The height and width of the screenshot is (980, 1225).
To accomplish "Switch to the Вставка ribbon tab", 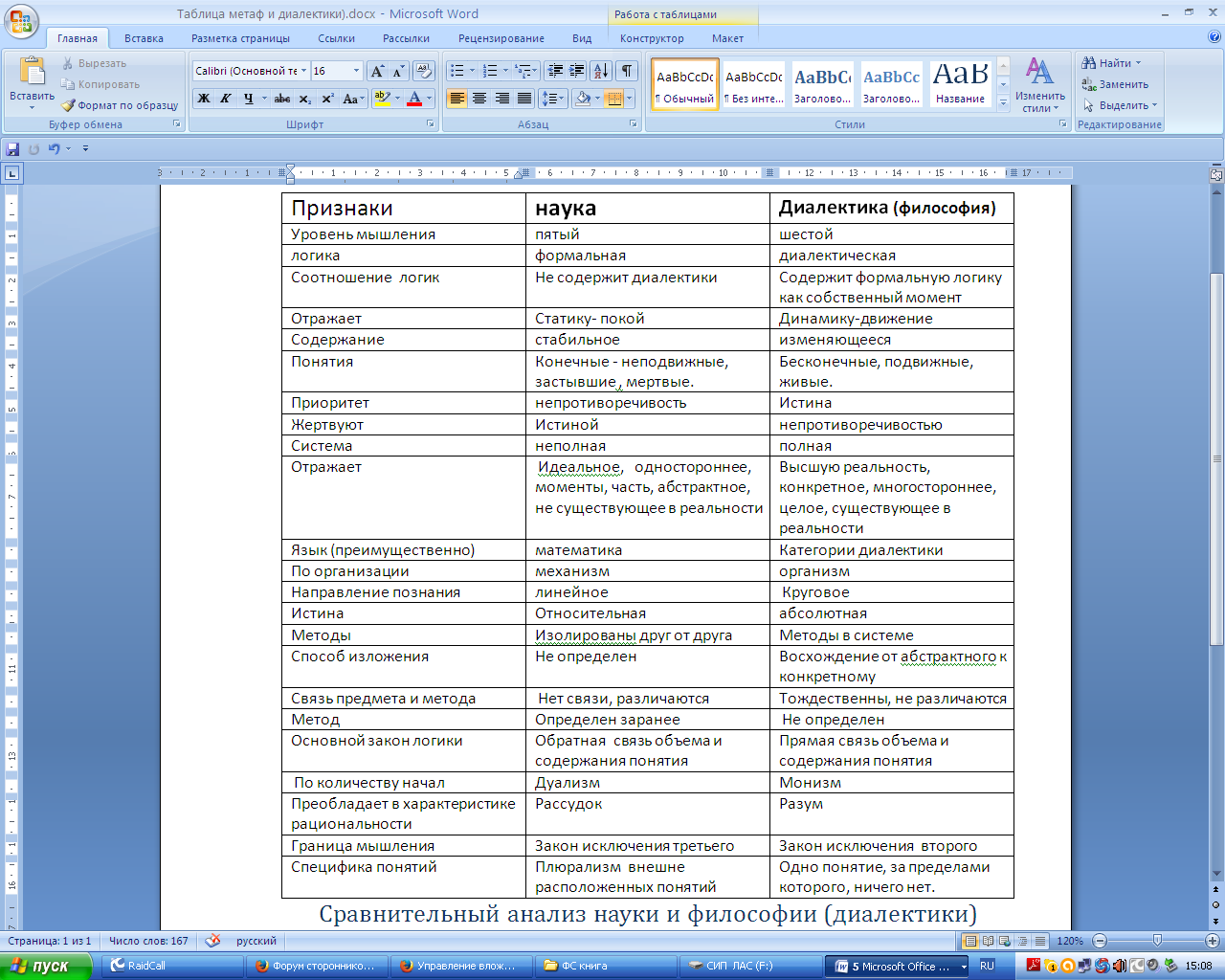I will [x=144, y=38].
